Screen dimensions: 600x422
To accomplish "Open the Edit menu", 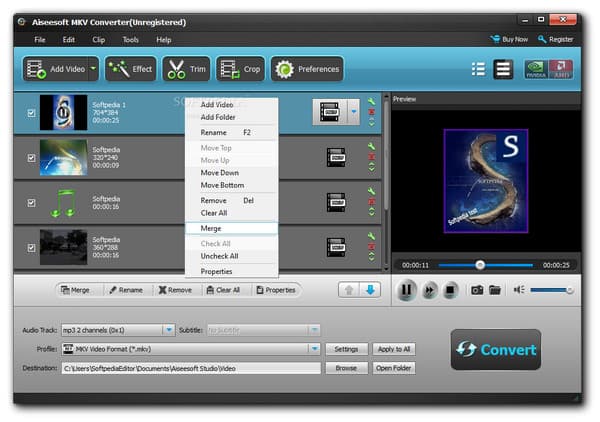I will click(69, 39).
